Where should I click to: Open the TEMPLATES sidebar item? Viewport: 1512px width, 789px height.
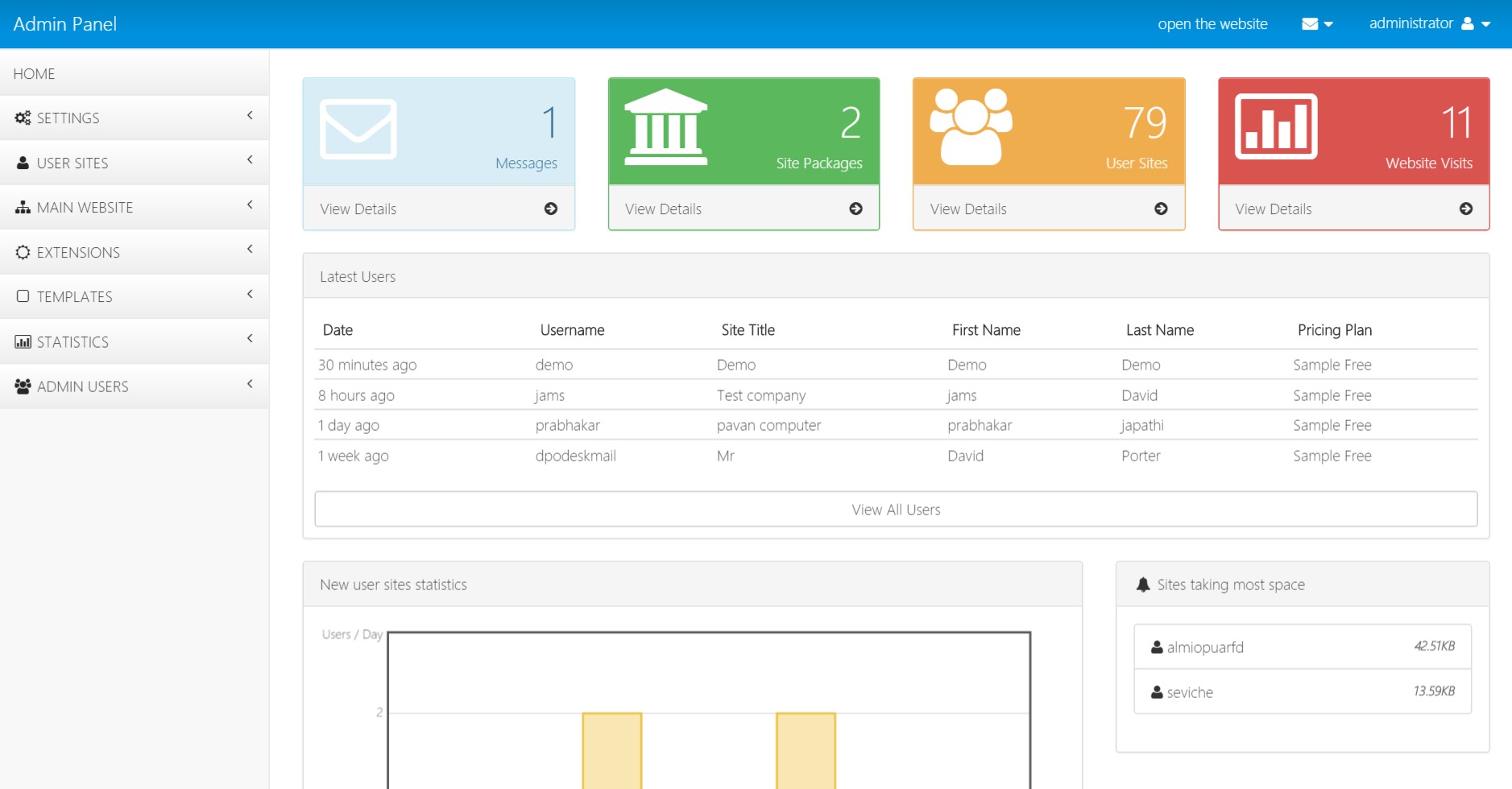coord(135,296)
